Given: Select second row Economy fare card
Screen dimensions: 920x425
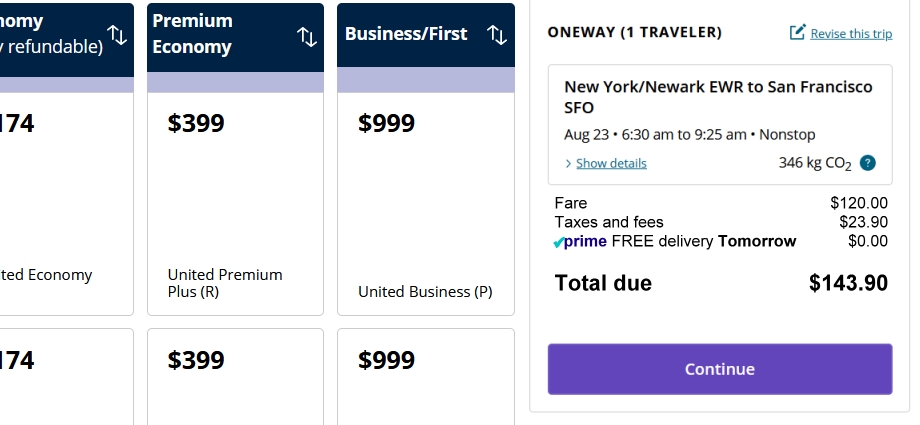Looking at the screenshot, I should (66, 376).
